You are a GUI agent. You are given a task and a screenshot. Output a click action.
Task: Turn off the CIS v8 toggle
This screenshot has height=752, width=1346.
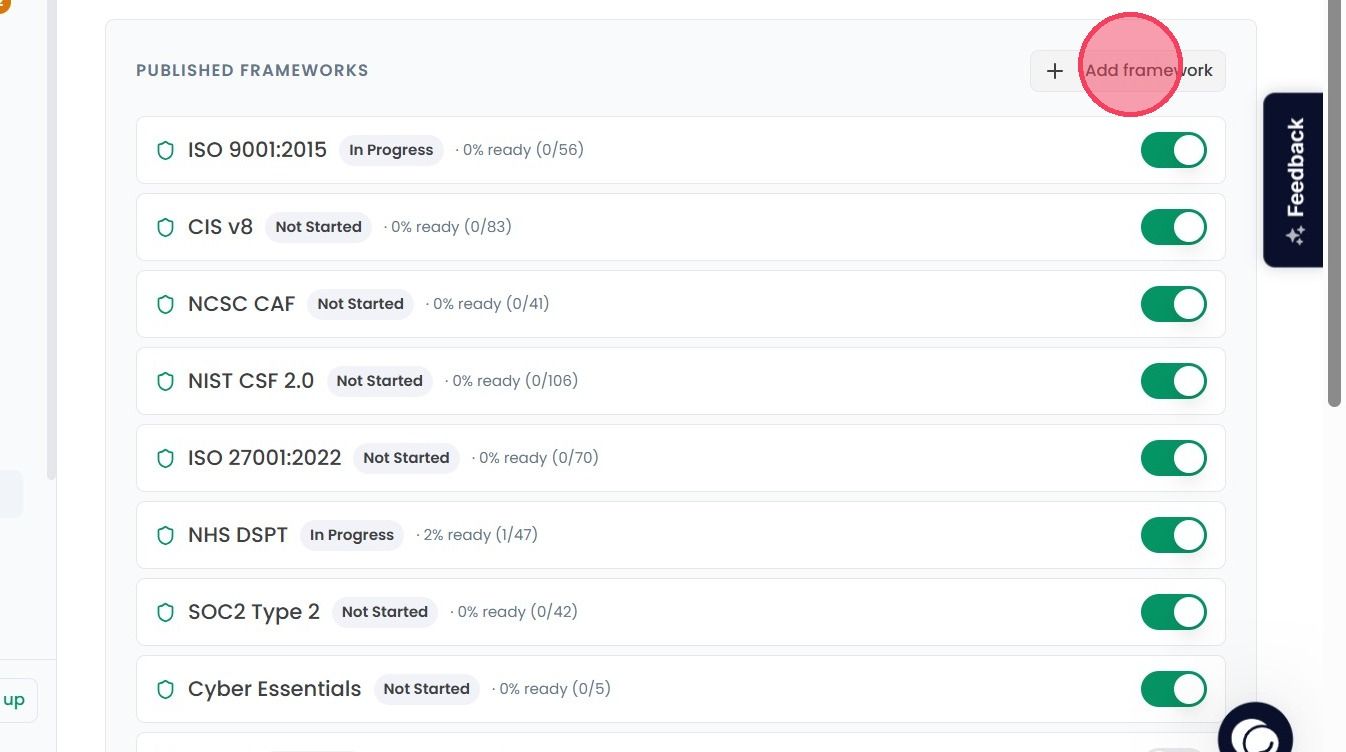1174,227
